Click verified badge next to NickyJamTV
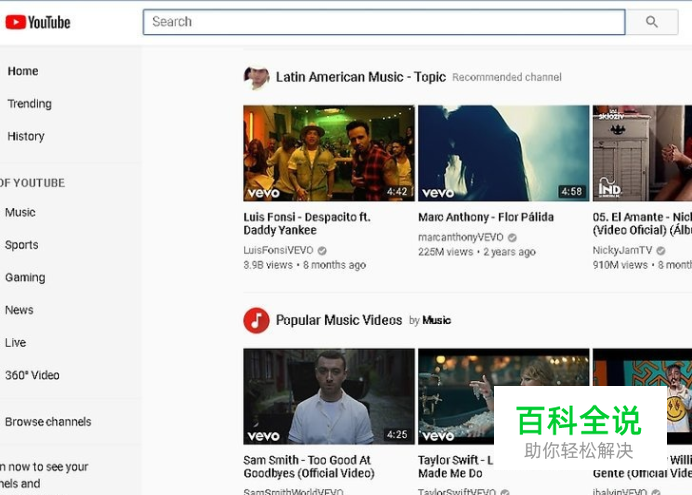The image size is (692, 495). click(661, 251)
